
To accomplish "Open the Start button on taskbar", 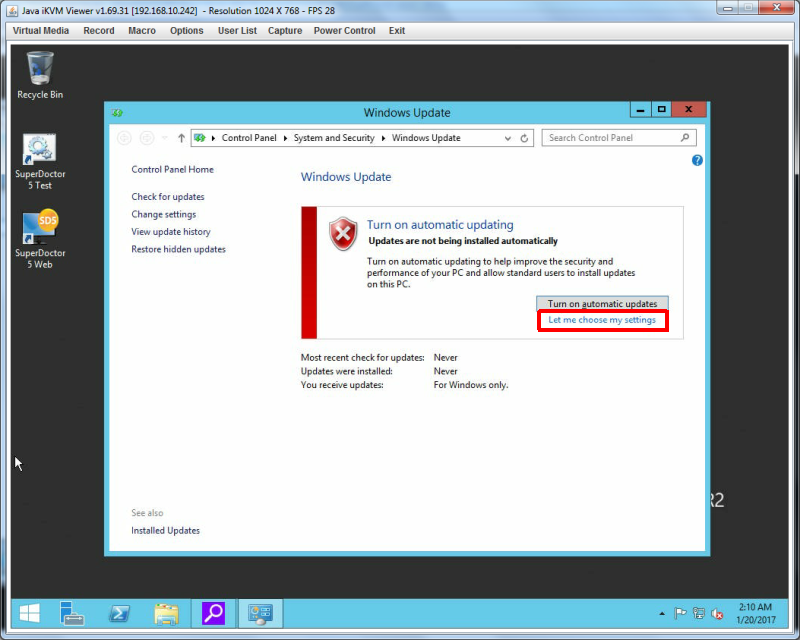I will pyautogui.click(x=30, y=613).
